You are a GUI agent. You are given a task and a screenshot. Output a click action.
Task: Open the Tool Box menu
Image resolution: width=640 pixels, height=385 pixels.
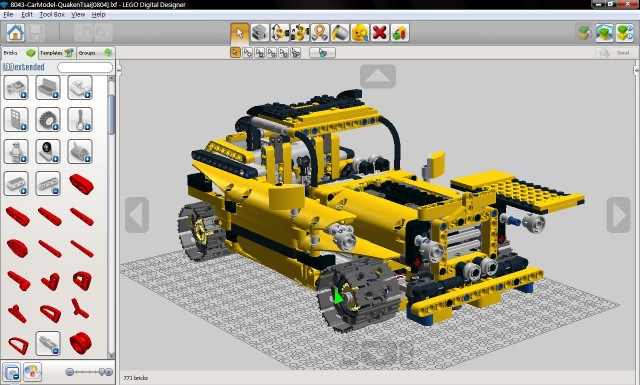coord(52,14)
